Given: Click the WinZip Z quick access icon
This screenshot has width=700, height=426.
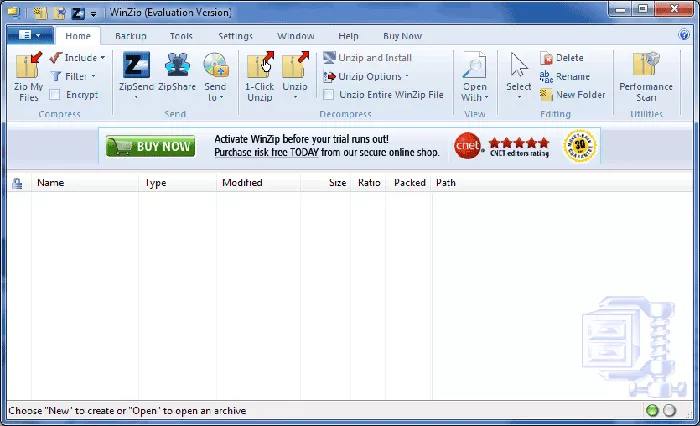Looking at the screenshot, I should tap(78, 13).
